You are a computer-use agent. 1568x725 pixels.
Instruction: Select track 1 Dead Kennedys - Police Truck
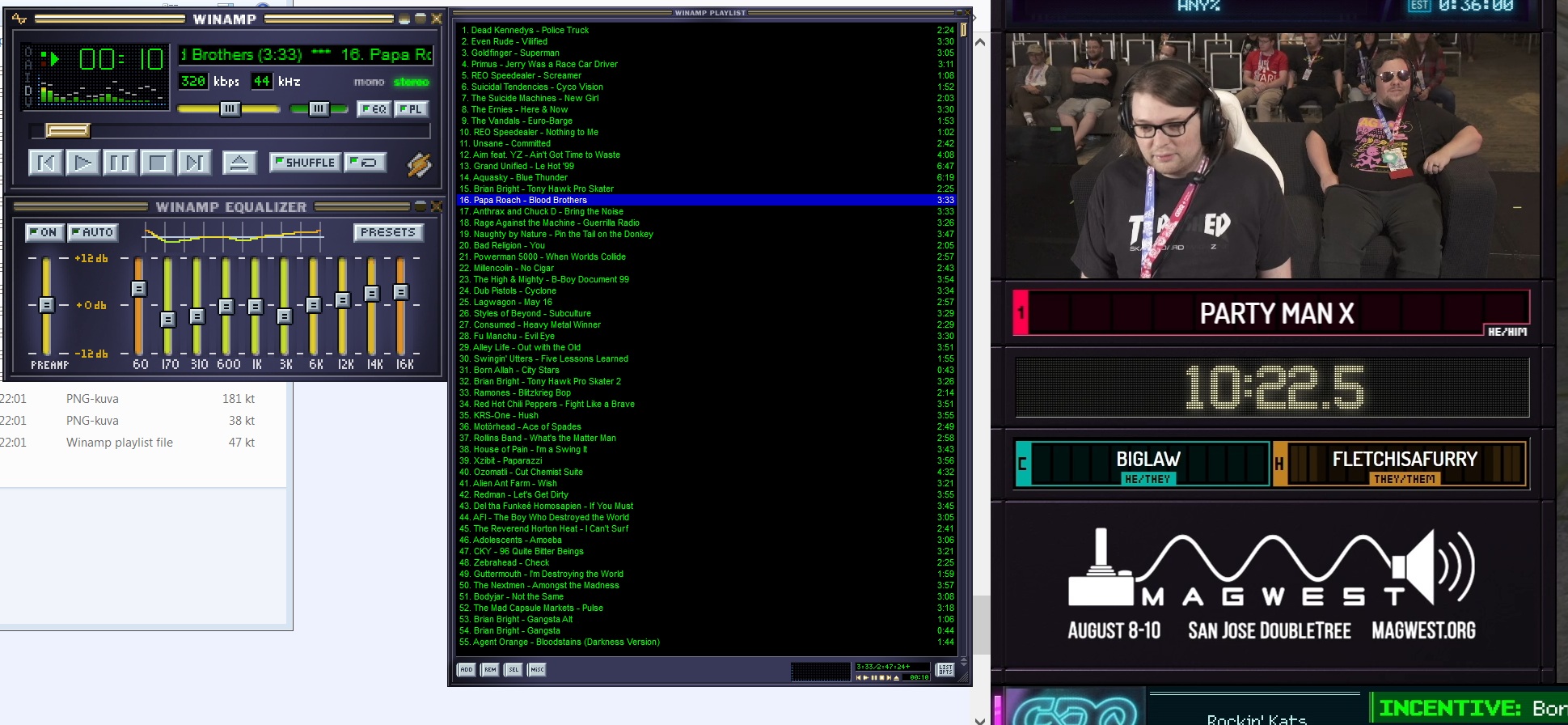707,30
